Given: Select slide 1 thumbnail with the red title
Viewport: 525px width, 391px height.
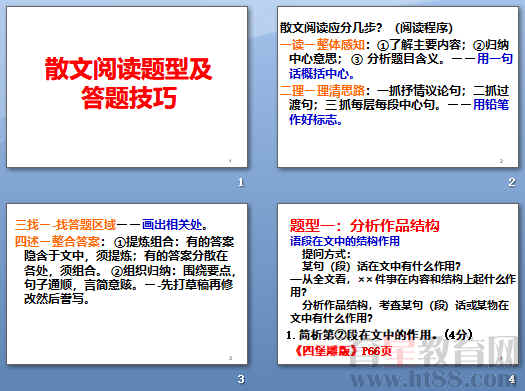Looking at the screenshot, I should point(127,87).
